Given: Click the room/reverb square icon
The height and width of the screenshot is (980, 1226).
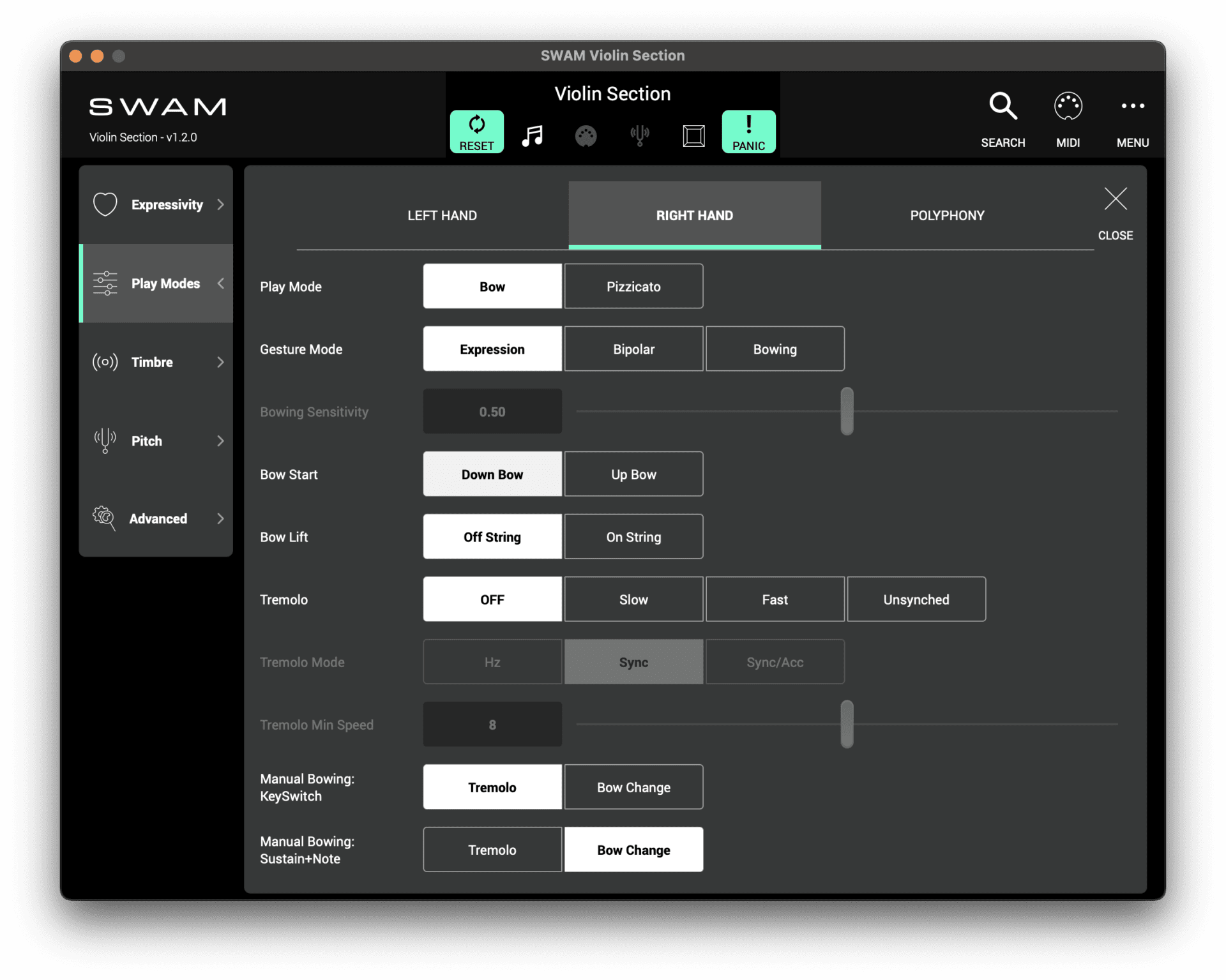Looking at the screenshot, I should coord(693,135).
